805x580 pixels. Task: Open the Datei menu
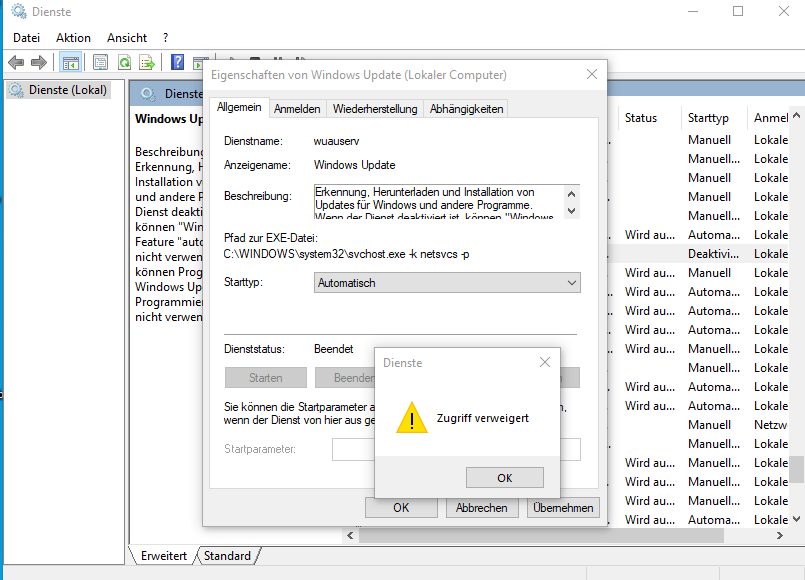26,37
